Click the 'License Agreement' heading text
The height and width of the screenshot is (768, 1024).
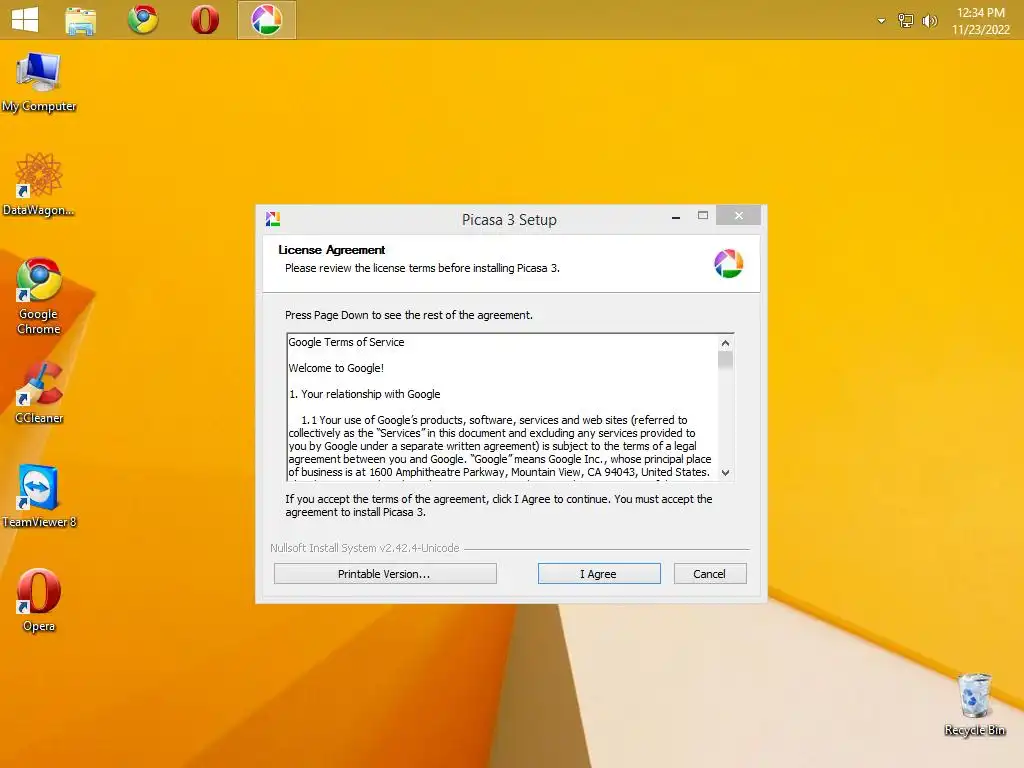pos(331,249)
